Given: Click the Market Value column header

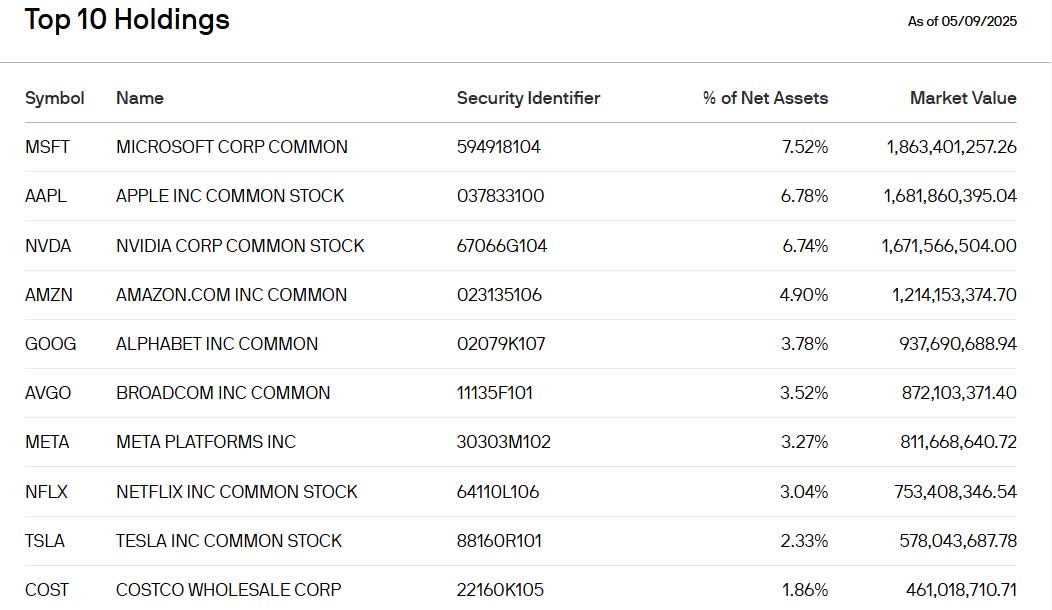Looking at the screenshot, I should pos(962,98).
